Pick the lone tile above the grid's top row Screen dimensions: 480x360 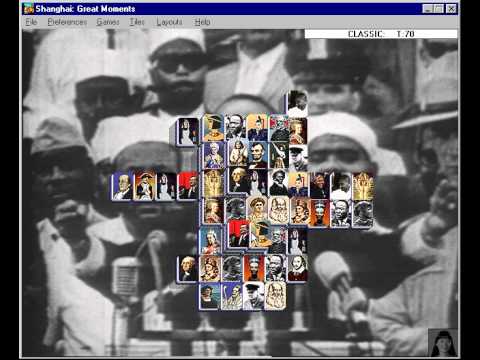click(297, 104)
